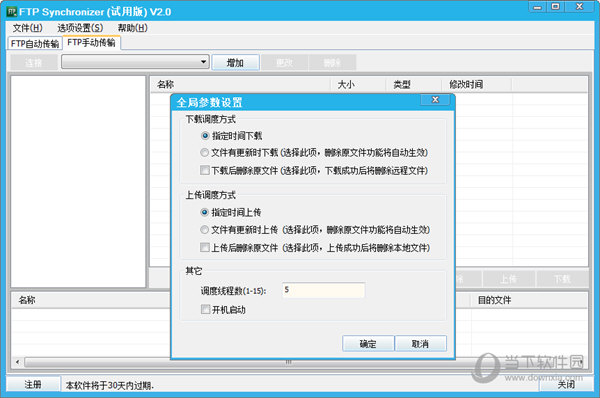The height and width of the screenshot is (398, 600).
Task: Open the 帮助(H) menu
Action: pyautogui.click(x=132, y=28)
